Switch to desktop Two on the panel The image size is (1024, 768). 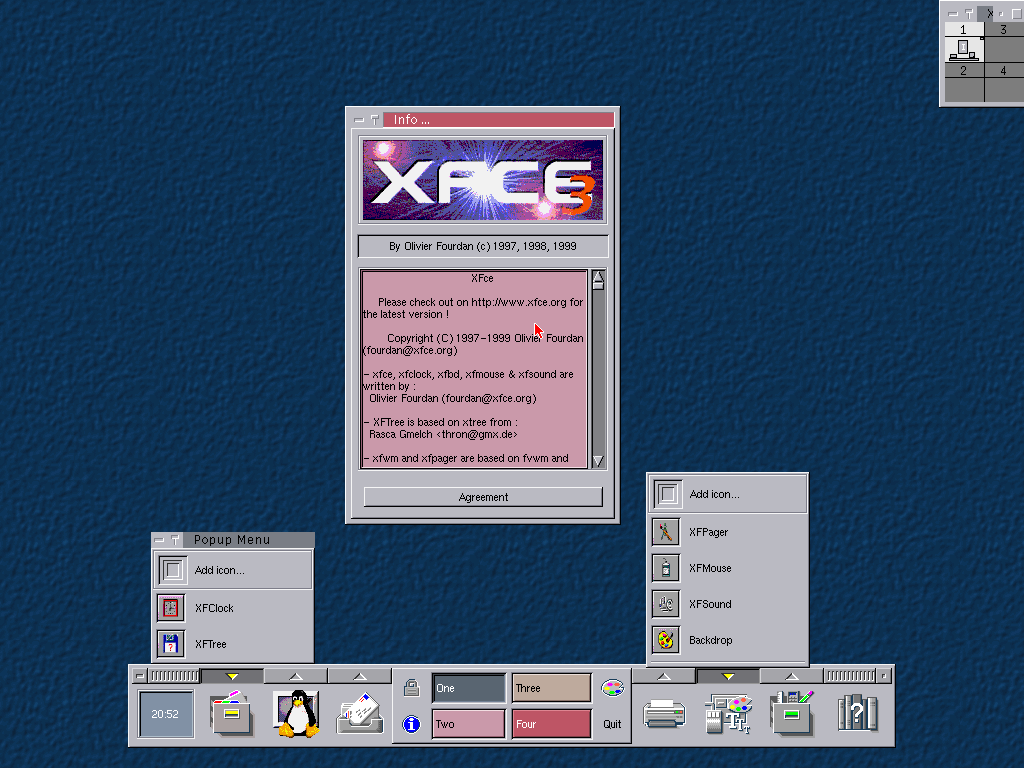(469, 724)
